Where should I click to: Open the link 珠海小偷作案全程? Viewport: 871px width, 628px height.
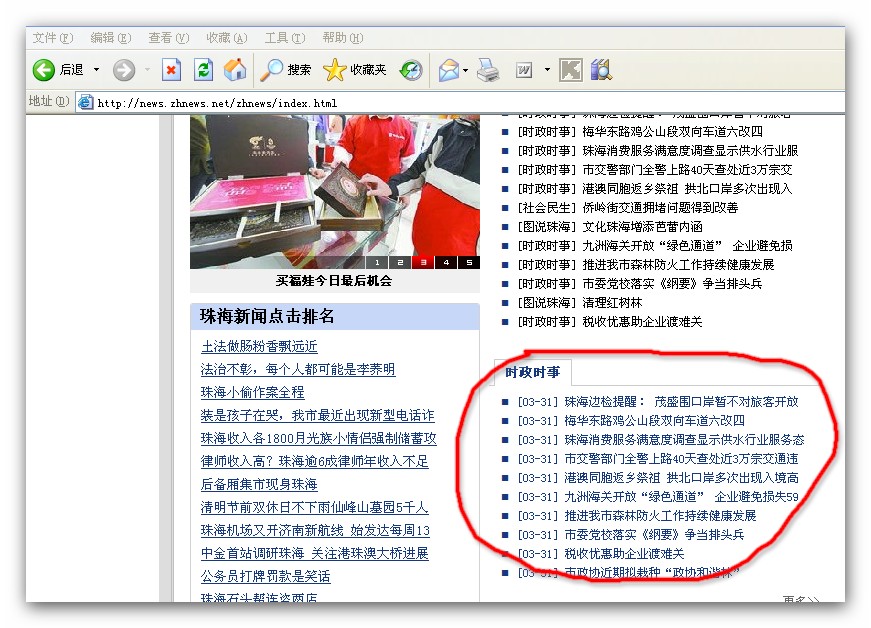pos(253,392)
